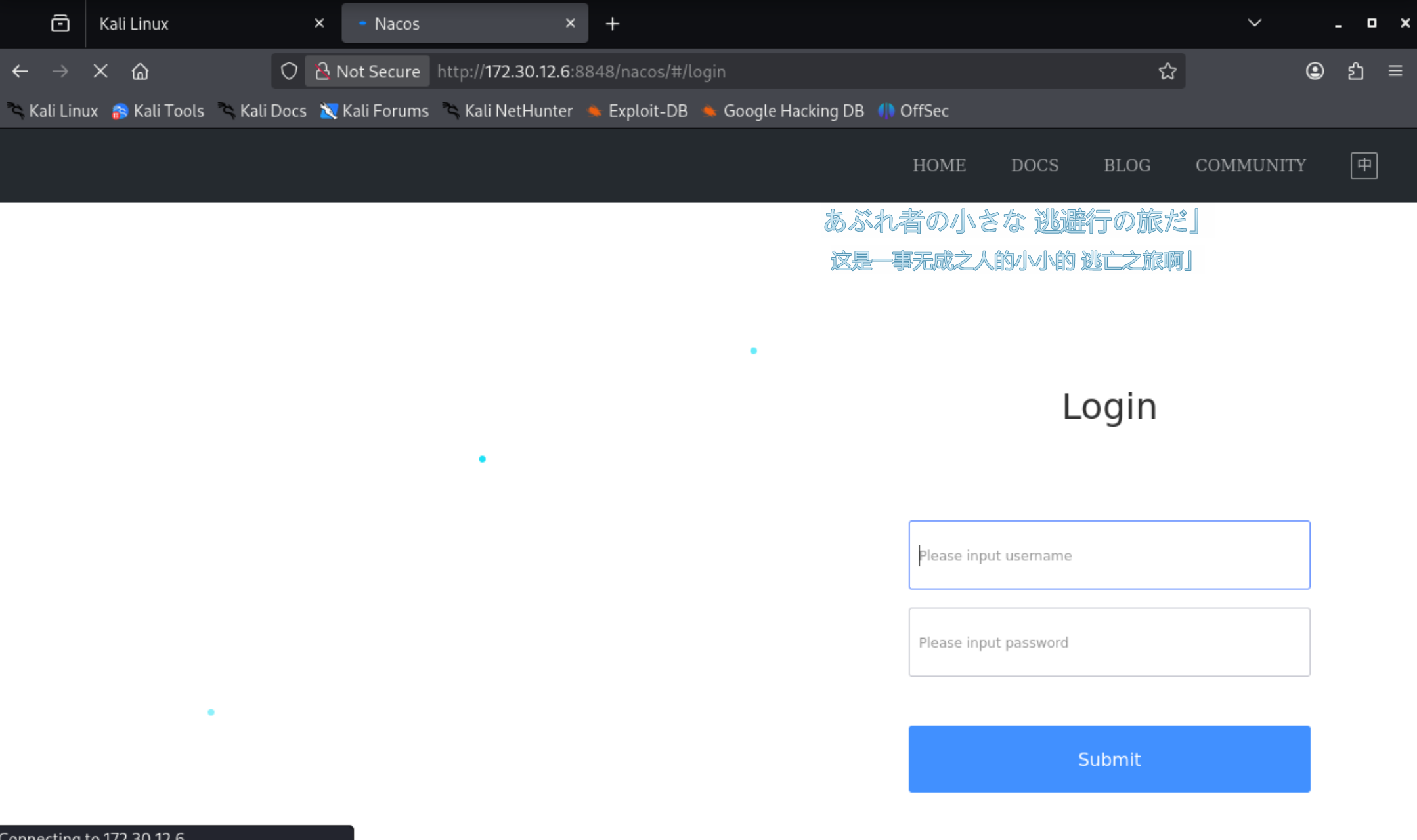Go to browser home page

(x=140, y=71)
